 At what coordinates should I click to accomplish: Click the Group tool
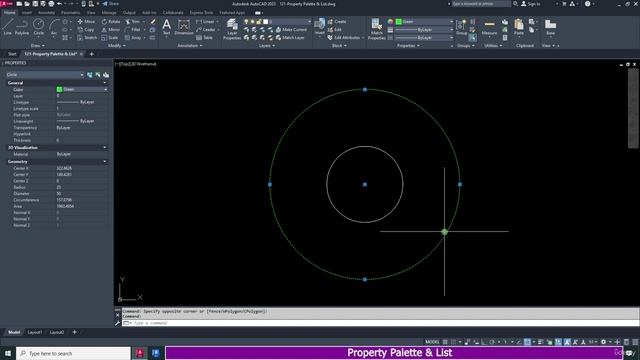pos(462,27)
